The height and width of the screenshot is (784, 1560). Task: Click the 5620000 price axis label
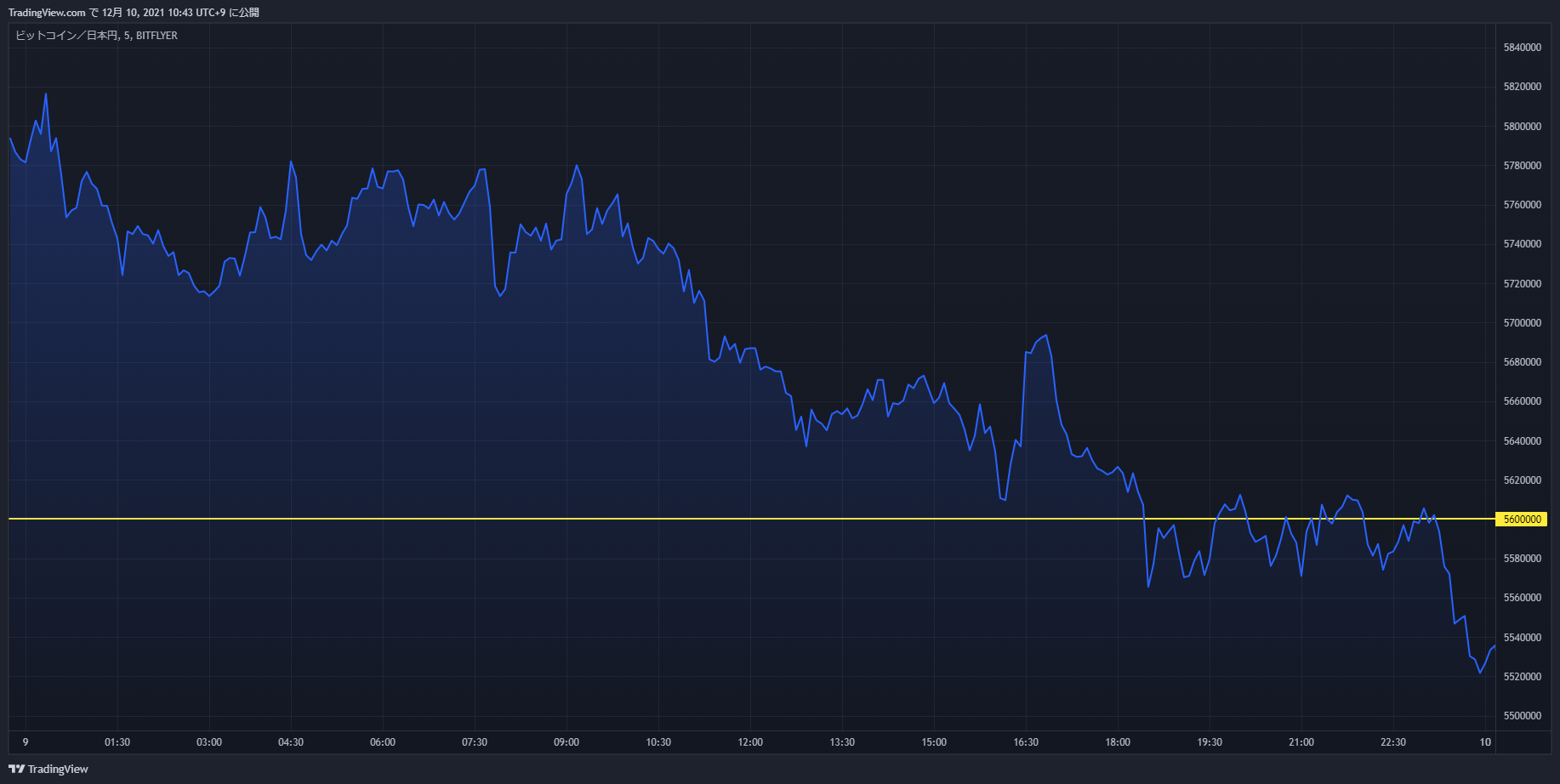(x=1523, y=480)
